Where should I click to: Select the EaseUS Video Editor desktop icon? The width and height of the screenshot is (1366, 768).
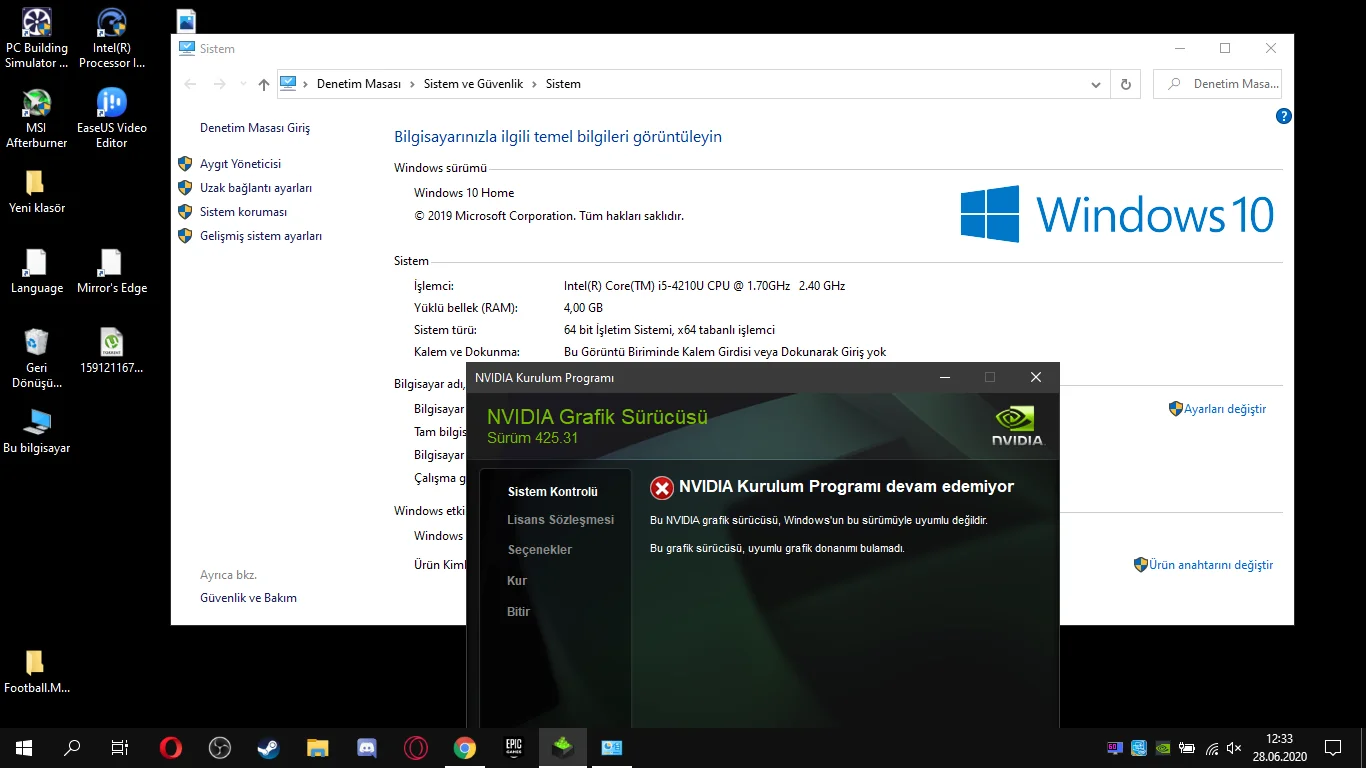click(x=112, y=119)
